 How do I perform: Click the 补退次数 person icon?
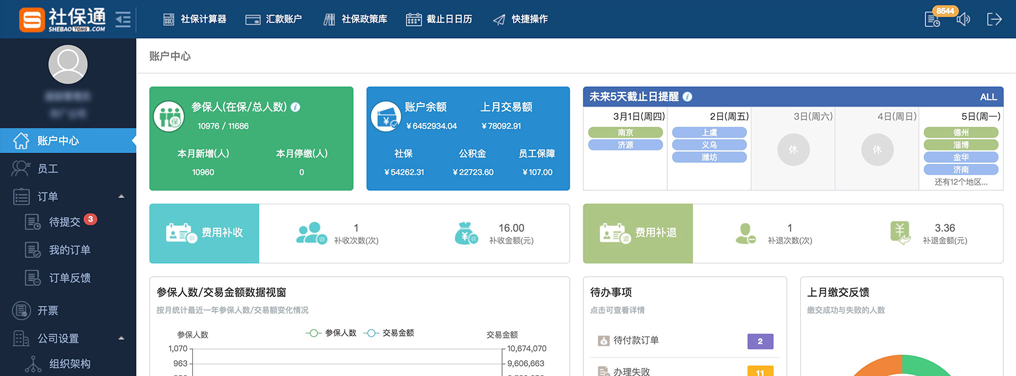tap(746, 233)
